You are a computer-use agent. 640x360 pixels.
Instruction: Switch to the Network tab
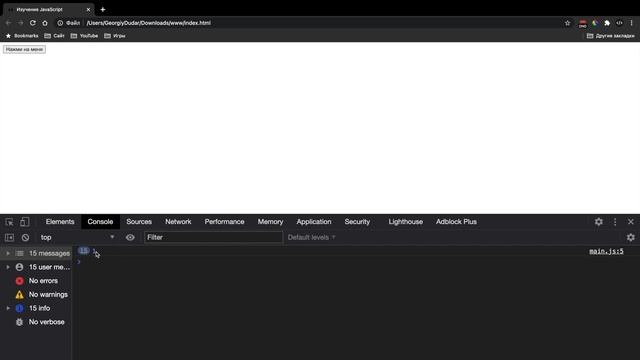pyautogui.click(x=178, y=222)
